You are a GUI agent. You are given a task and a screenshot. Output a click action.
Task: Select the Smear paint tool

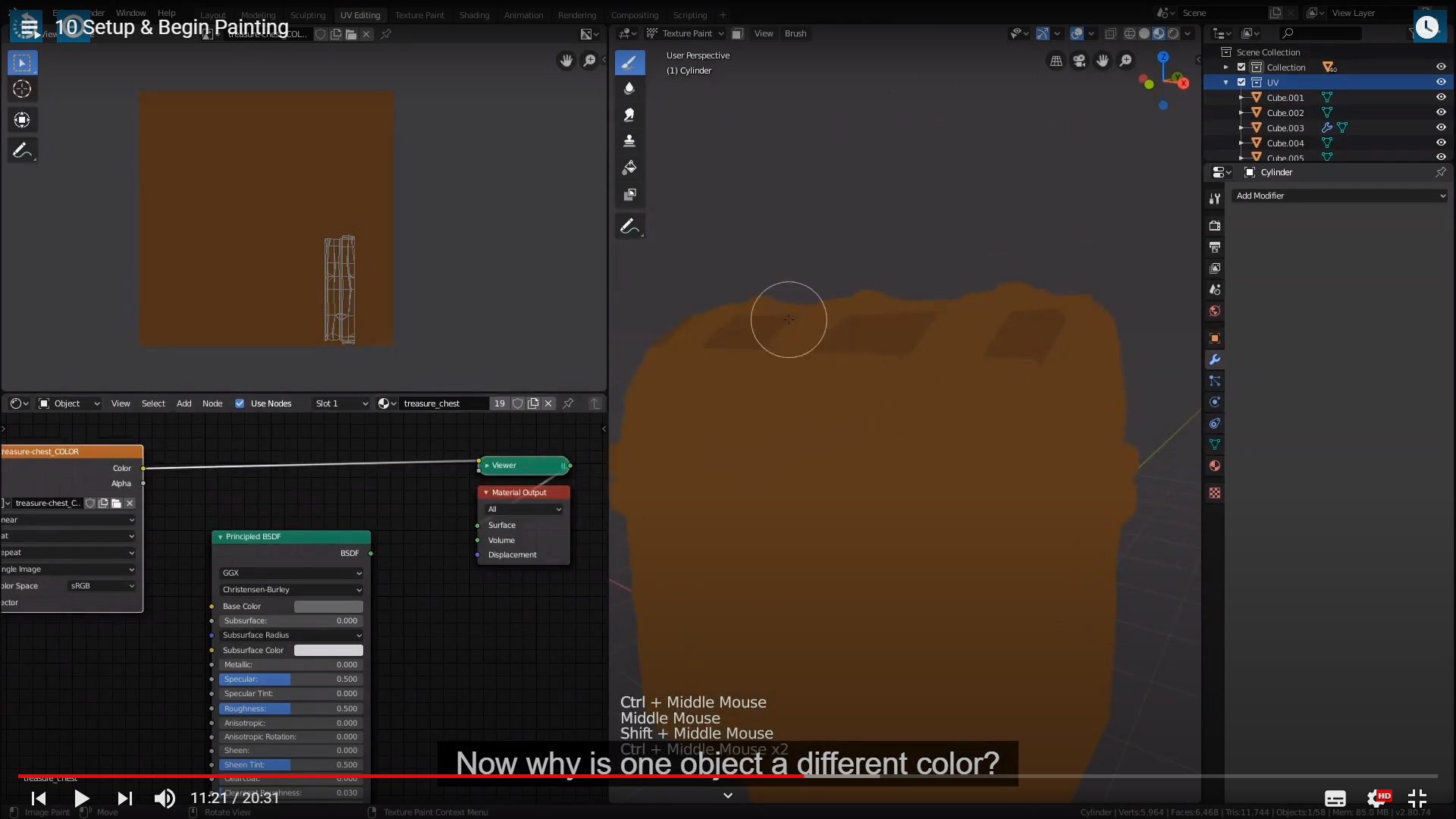pos(629,115)
